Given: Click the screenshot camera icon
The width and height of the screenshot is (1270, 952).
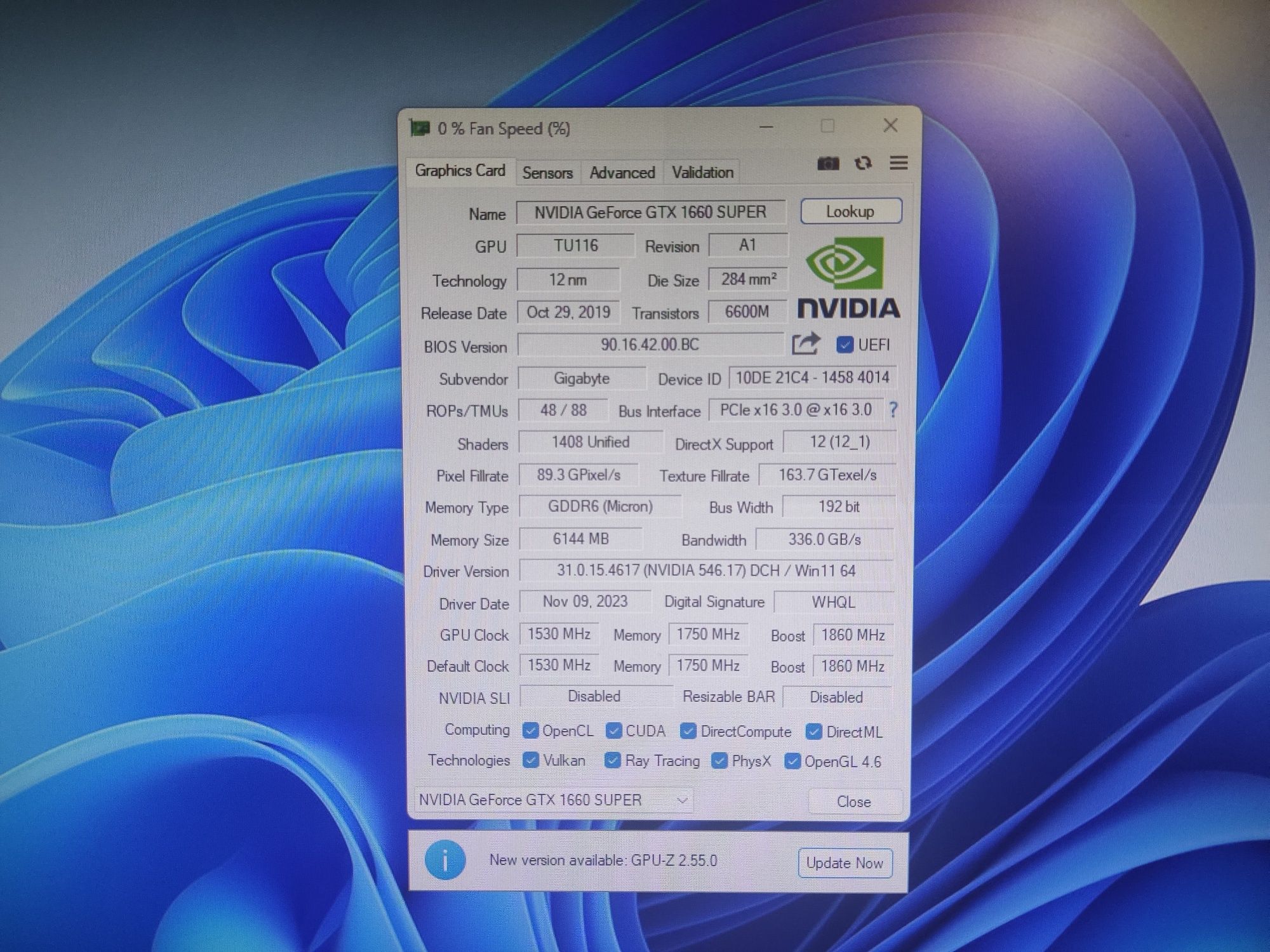Looking at the screenshot, I should click(x=827, y=164).
